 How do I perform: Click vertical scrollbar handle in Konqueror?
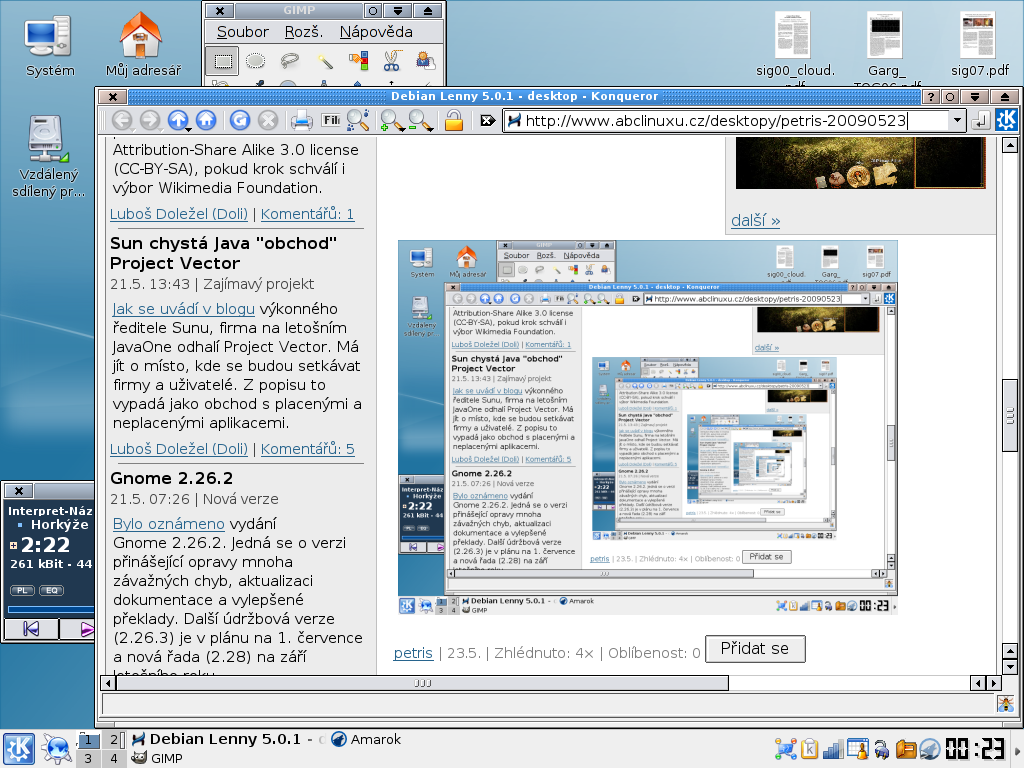(1010, 415)
